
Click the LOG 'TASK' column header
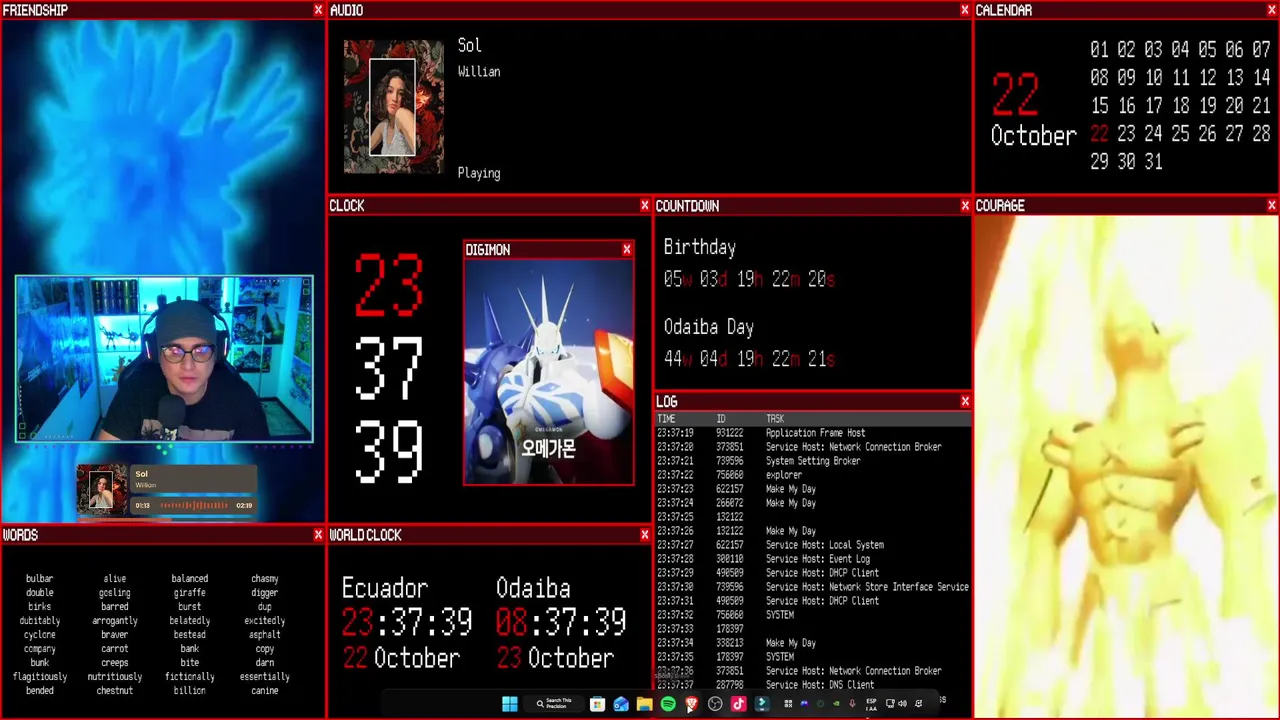tap(775, 419)
